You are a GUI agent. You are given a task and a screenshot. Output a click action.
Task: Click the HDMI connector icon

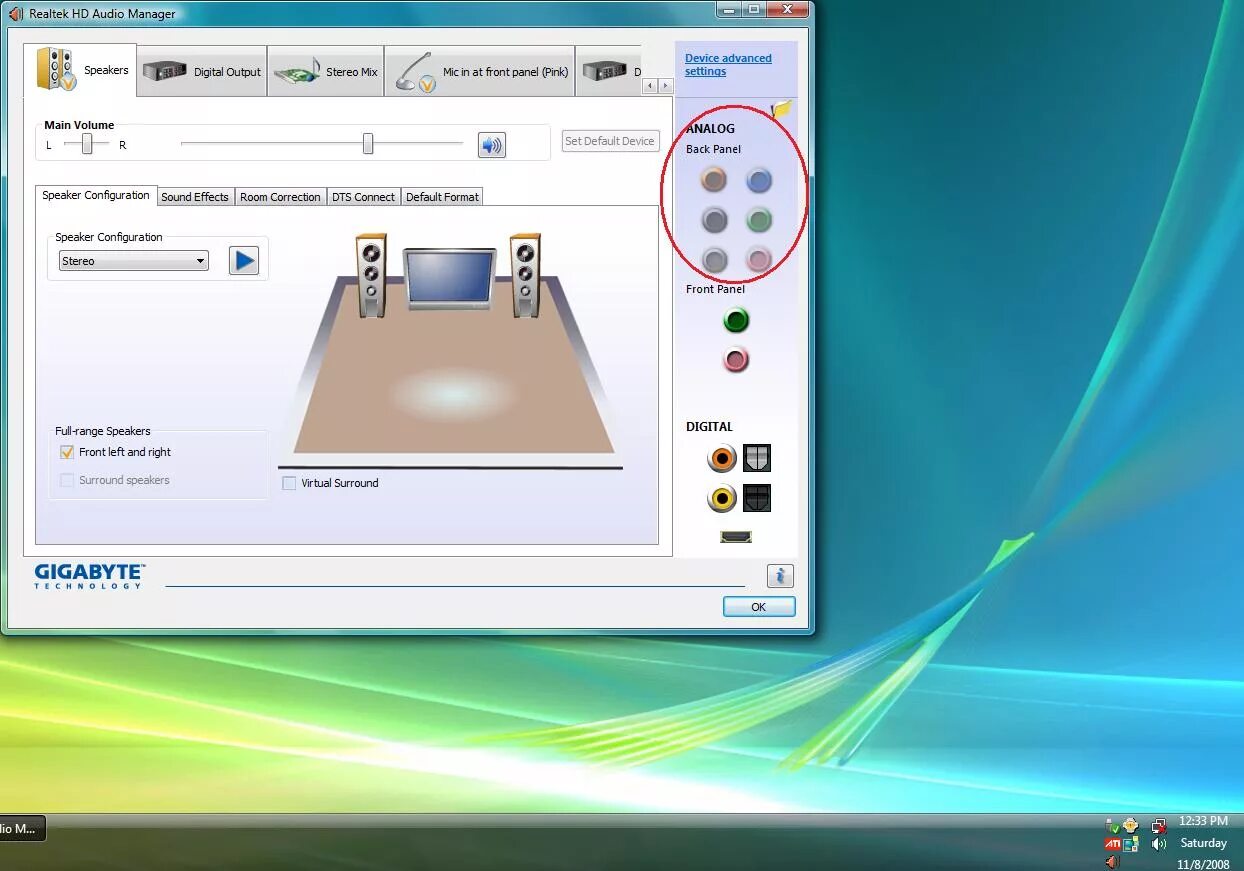pyautogui.click(x=736, y=537)
